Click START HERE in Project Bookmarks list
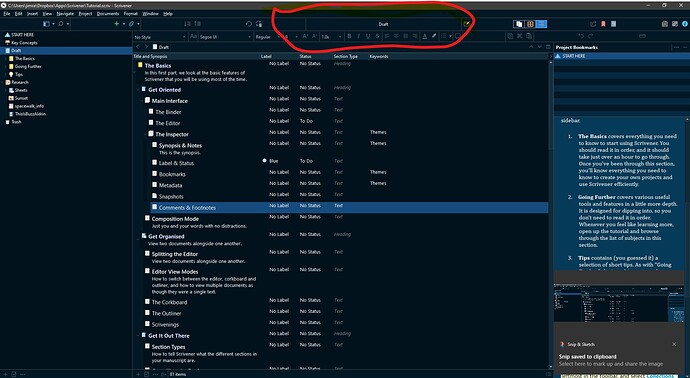The height and width of the screenshot is (378, 690). [620, 56]
